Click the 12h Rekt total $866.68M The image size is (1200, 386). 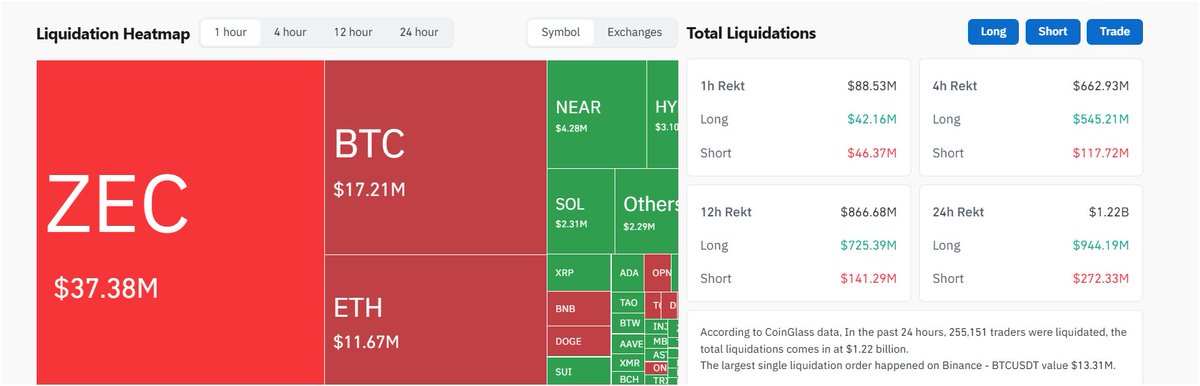tap(869, 212)
